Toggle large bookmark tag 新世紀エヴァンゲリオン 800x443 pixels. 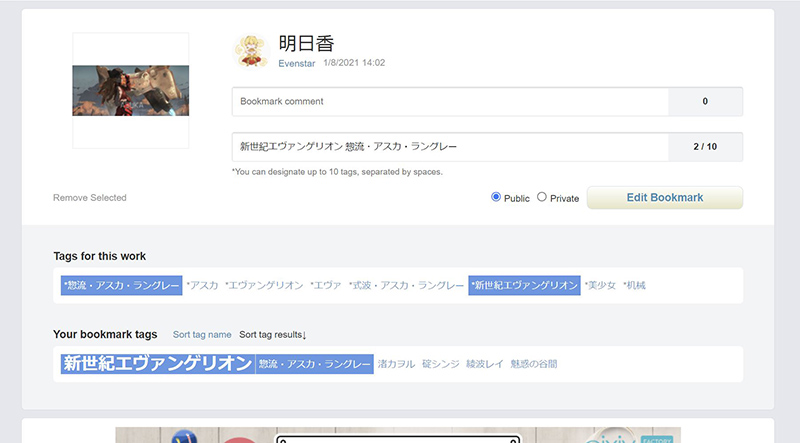[158, 364]
